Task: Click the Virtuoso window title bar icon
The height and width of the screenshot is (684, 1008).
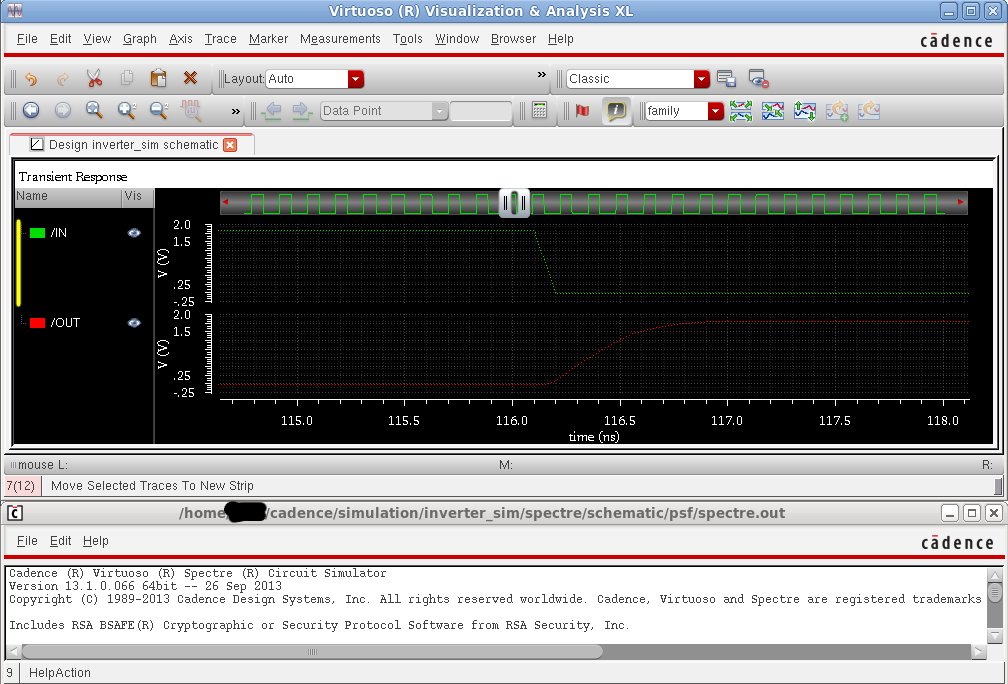Action: [x=15, y=10]
